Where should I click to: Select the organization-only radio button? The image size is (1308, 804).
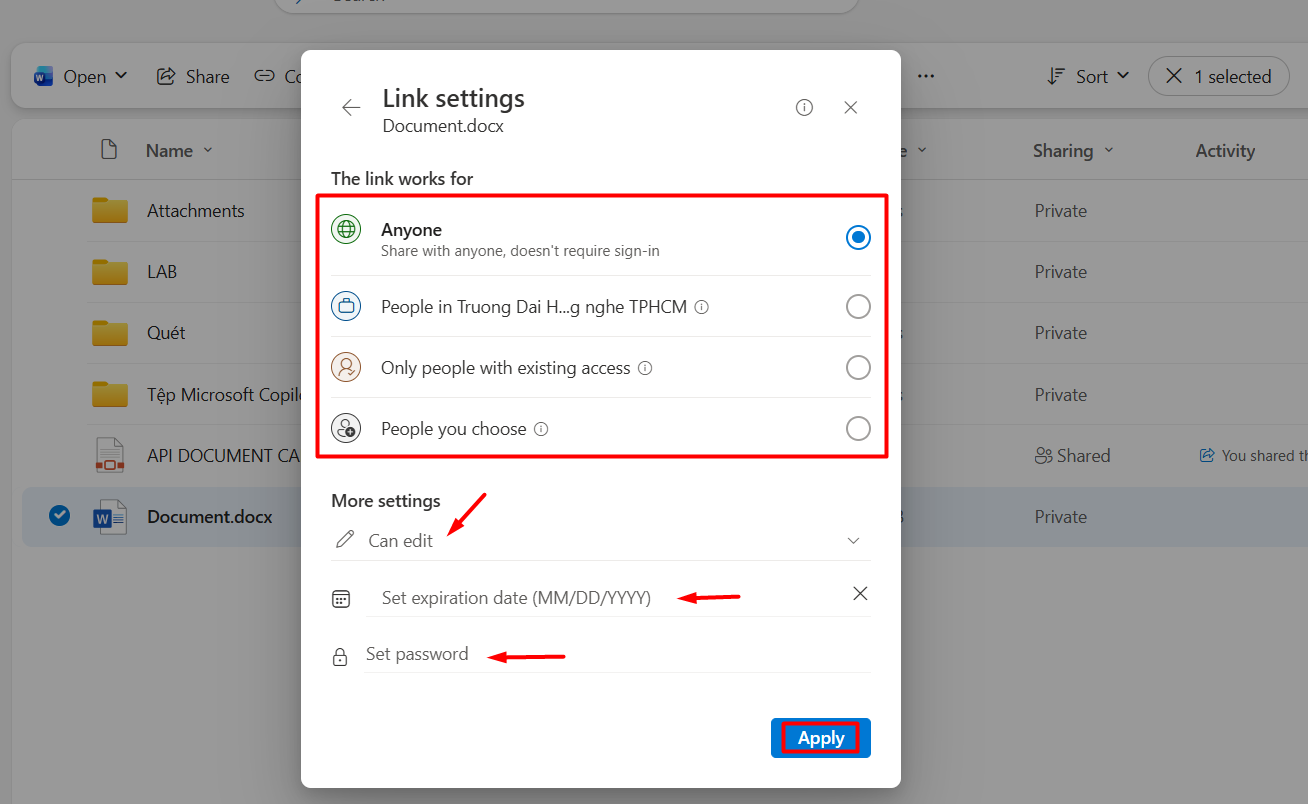click(858, 307)
